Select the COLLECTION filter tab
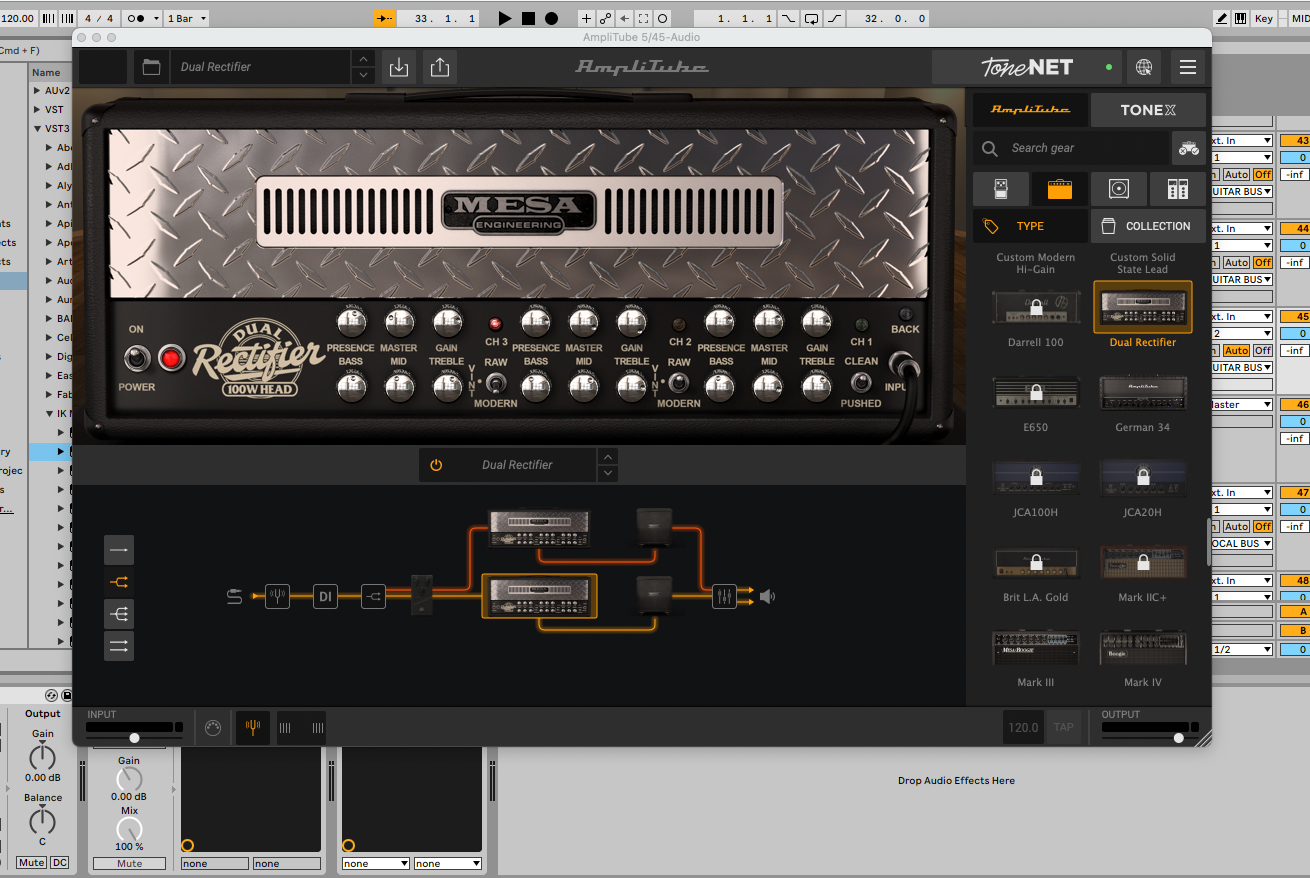The height and width of the screenshot is (878, 1310). point(1148,226)
